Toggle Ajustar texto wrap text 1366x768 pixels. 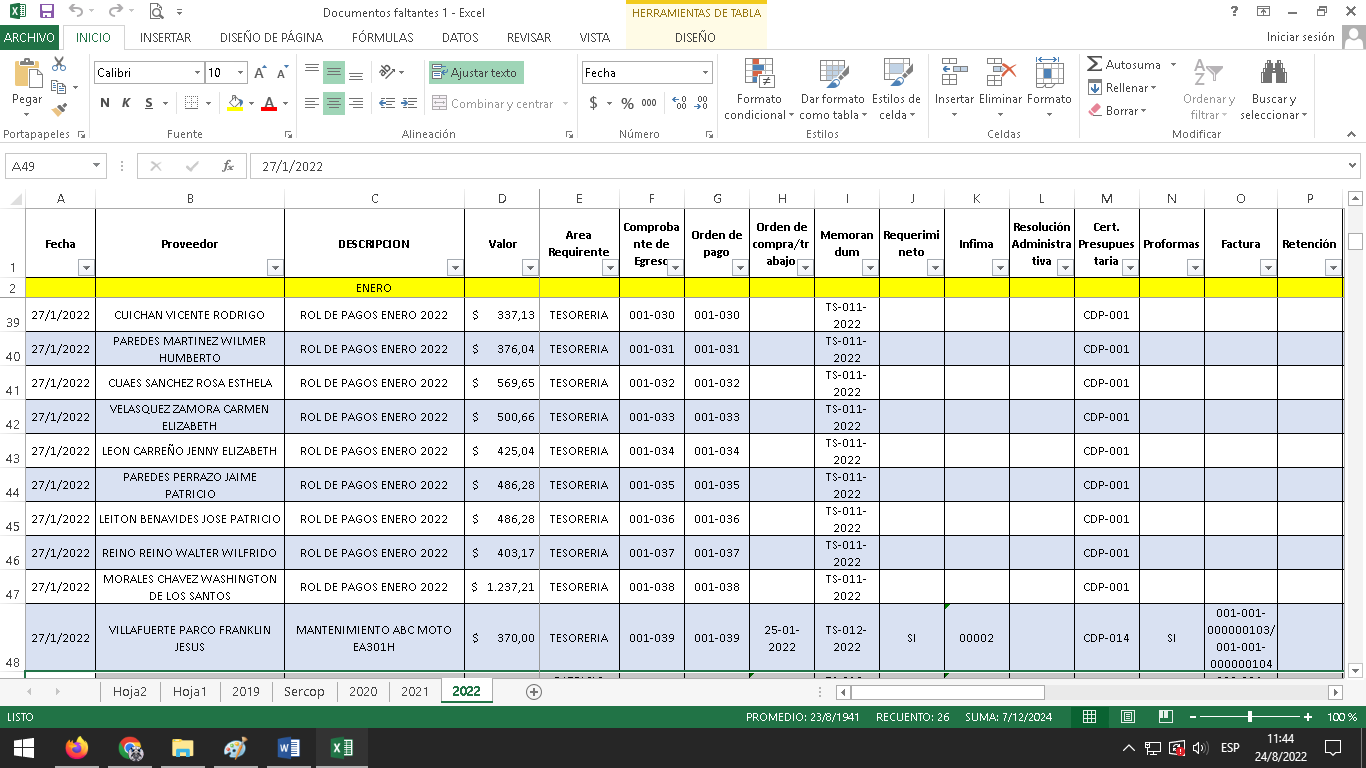pyautogui.click(x=476, y=73)
